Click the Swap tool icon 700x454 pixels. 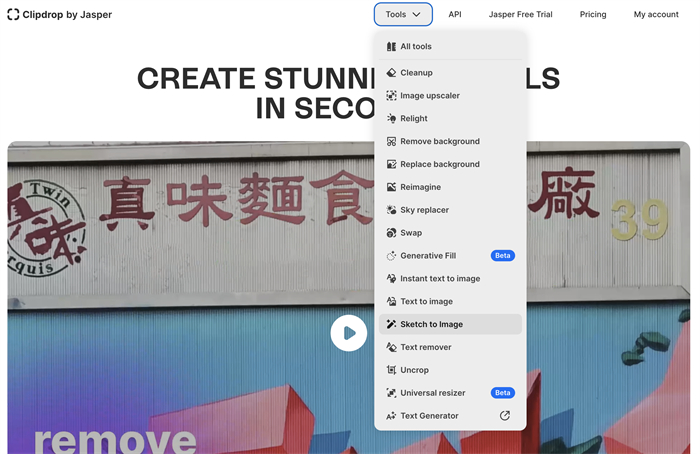(392, 233)
